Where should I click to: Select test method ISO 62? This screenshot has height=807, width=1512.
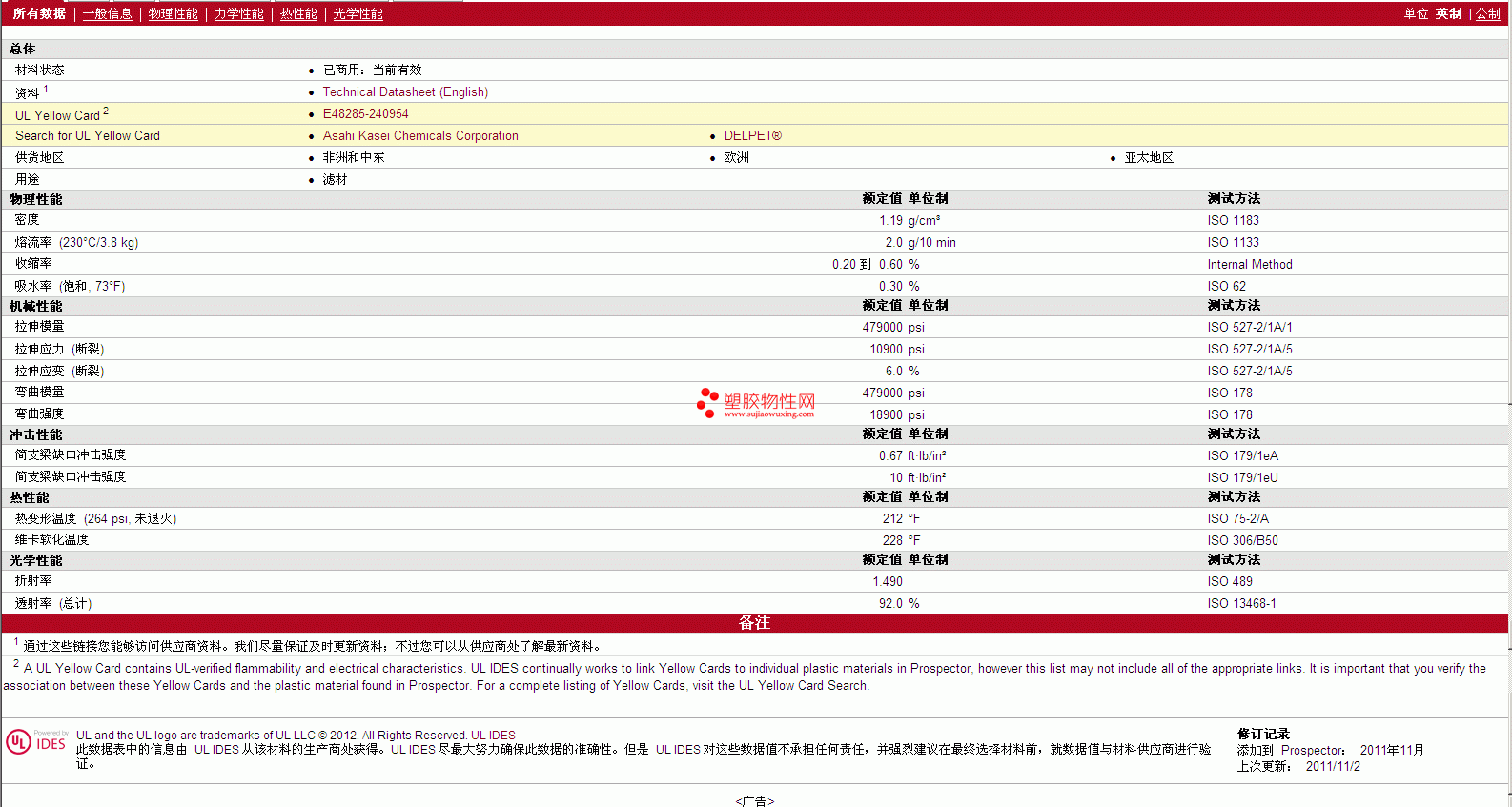coord(1227,286)
